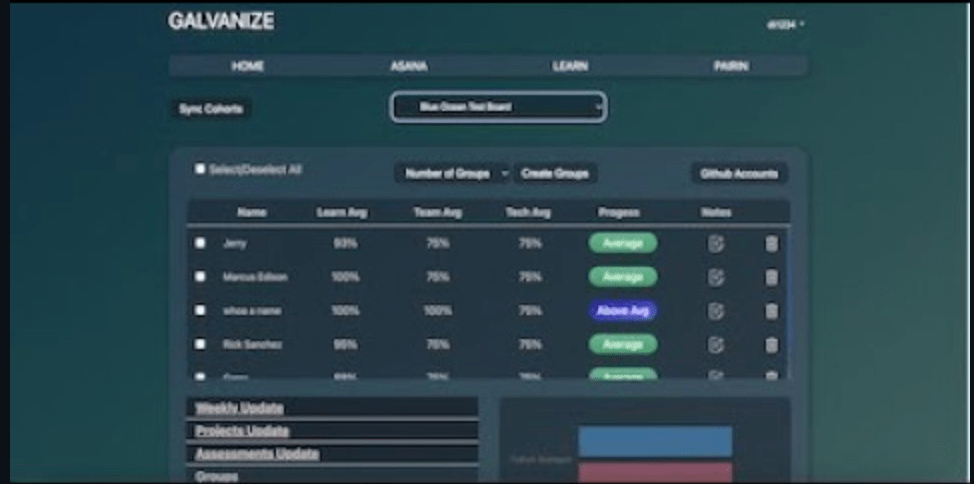Open the Weekly Update section

[239, 408]
